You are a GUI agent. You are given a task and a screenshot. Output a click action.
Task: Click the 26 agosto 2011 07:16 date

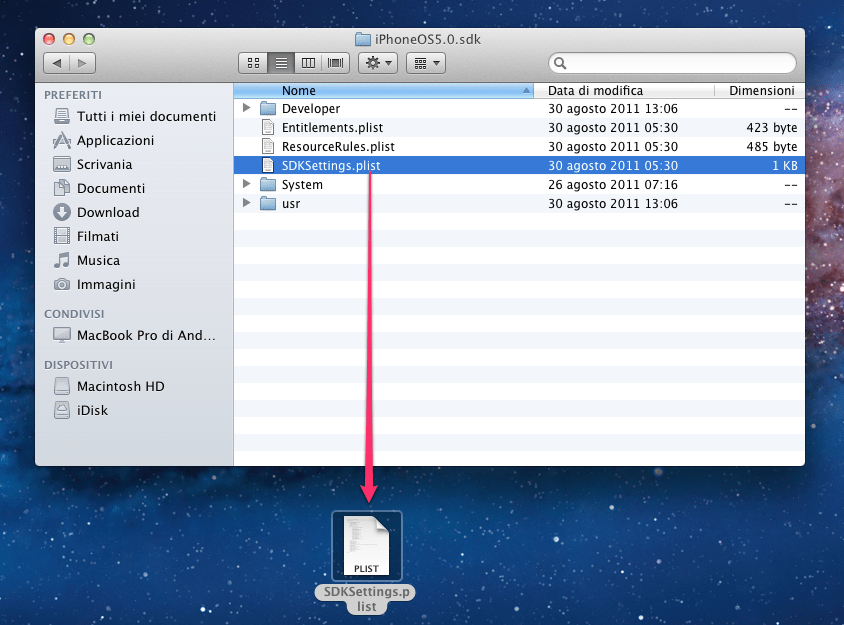coord(613,185)
